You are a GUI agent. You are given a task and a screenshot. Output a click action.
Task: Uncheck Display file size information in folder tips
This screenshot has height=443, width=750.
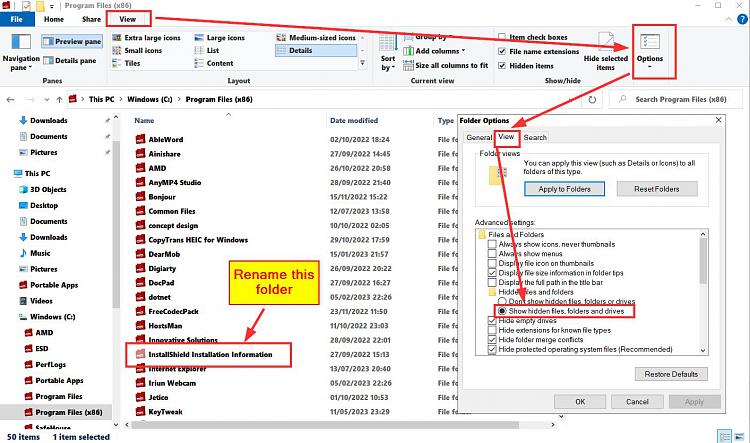492,273
